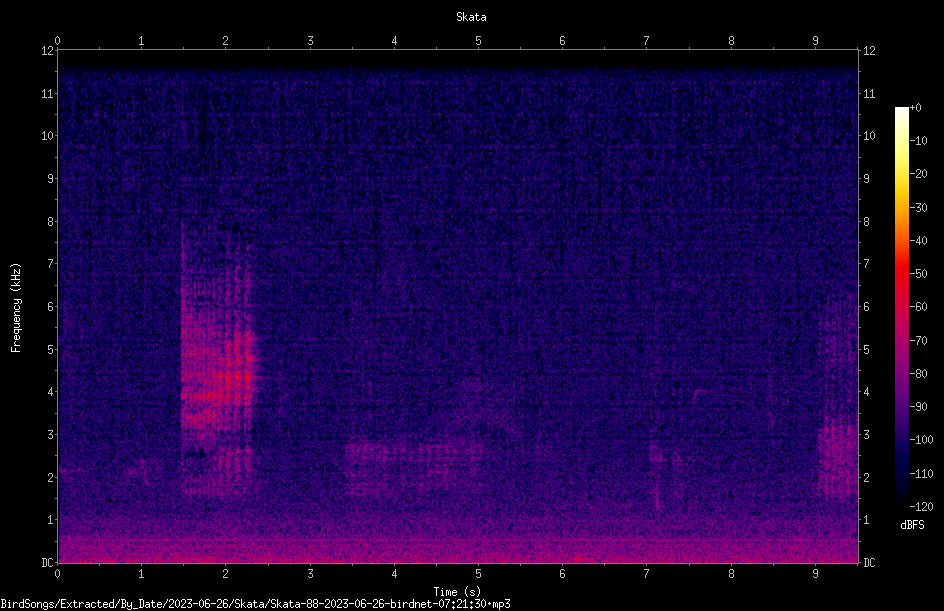
Task: Click the left axis 'DC' label
Action: [48, 563]
